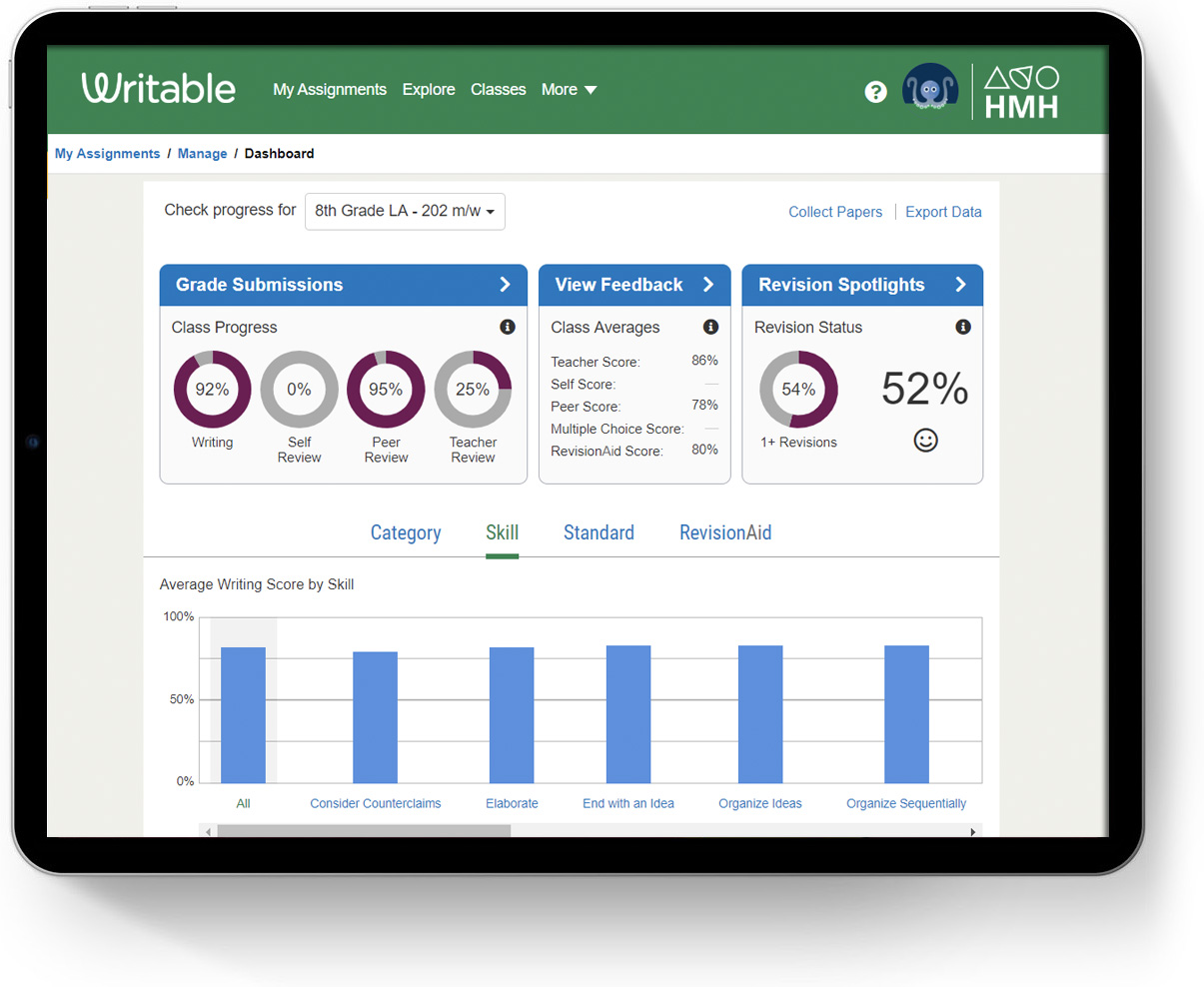
Task: Click the Export Data link
Action: [x=943, y=212]
